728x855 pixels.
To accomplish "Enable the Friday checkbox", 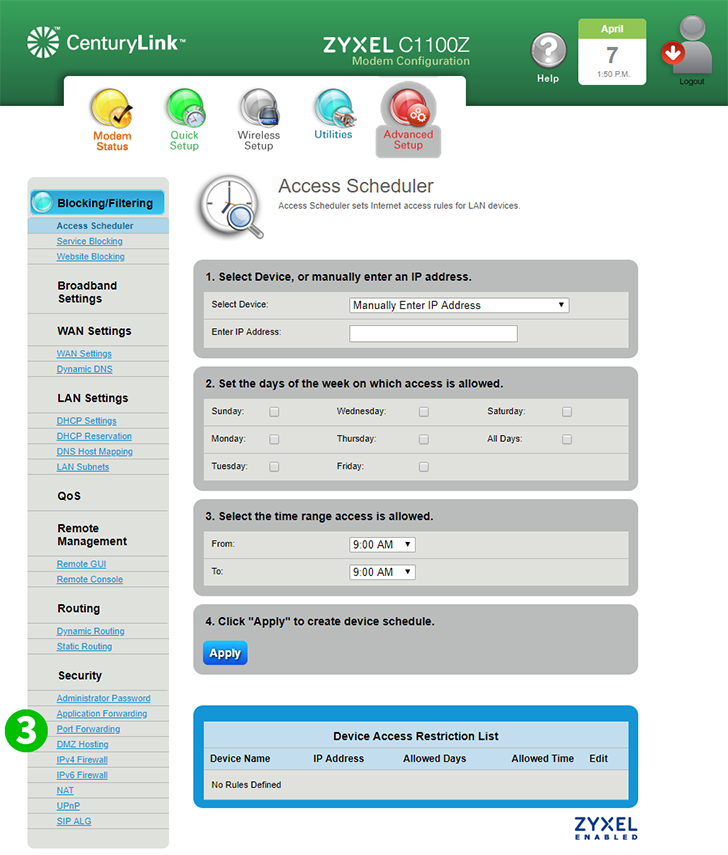I will click(424, 467).
